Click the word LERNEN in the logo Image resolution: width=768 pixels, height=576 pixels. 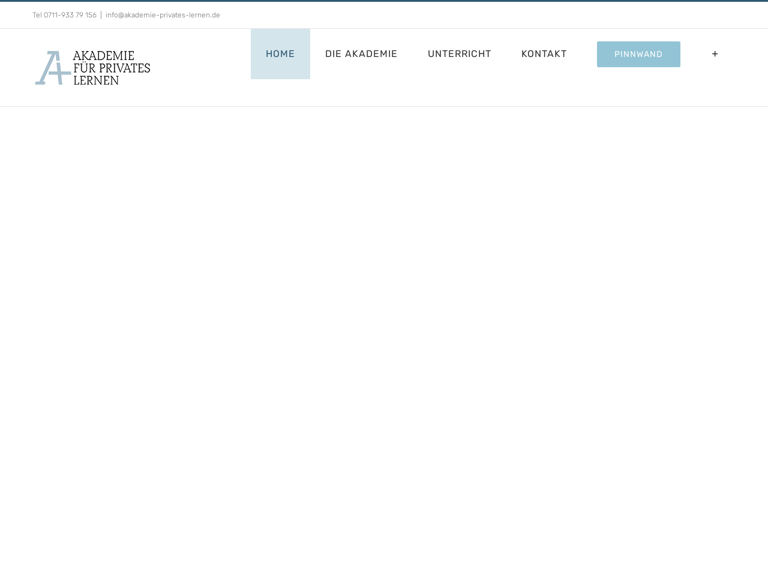(x=96, y=80)
